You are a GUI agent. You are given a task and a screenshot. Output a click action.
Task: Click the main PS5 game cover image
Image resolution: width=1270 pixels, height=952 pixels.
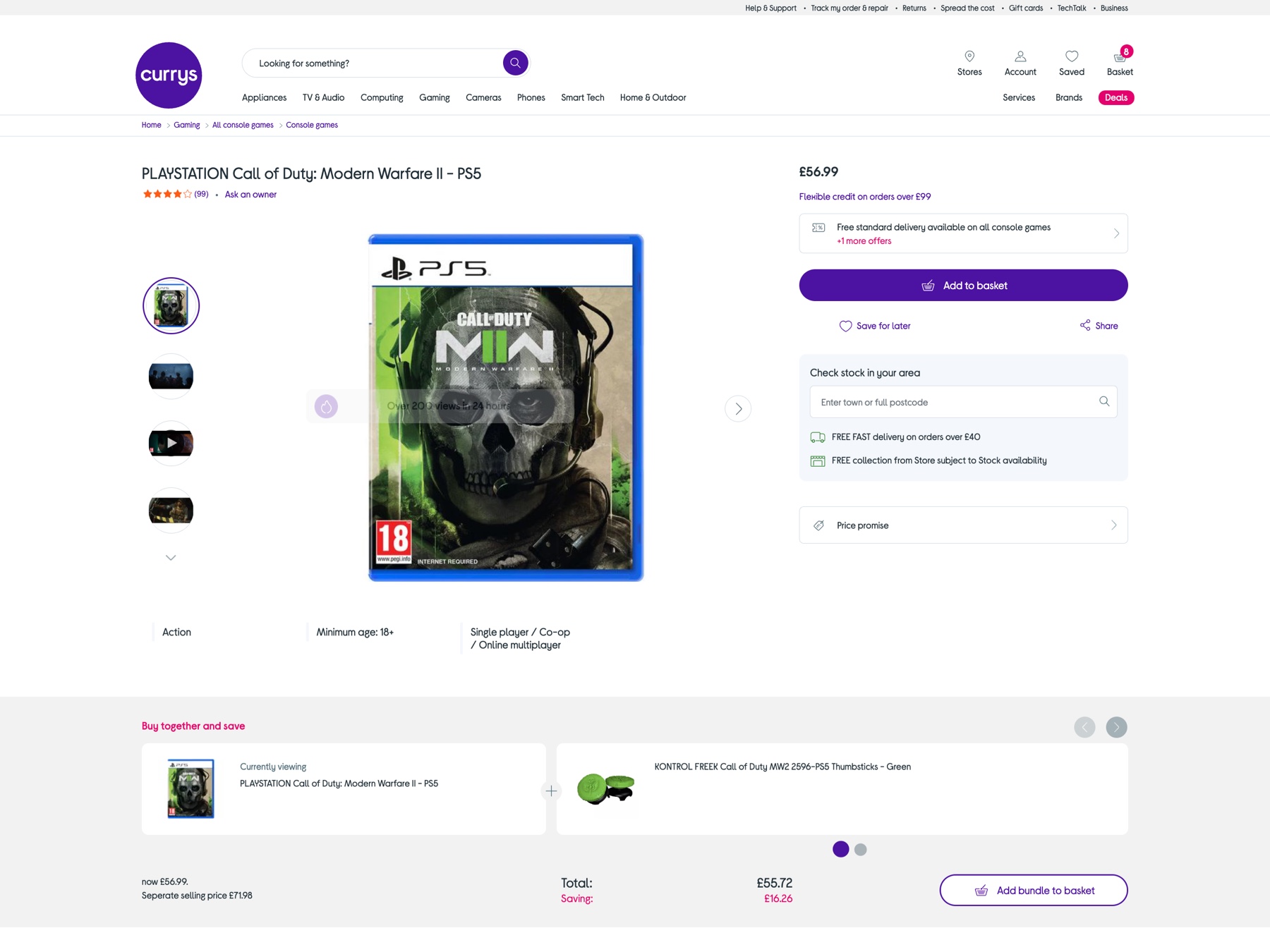(x=506, y=408)
